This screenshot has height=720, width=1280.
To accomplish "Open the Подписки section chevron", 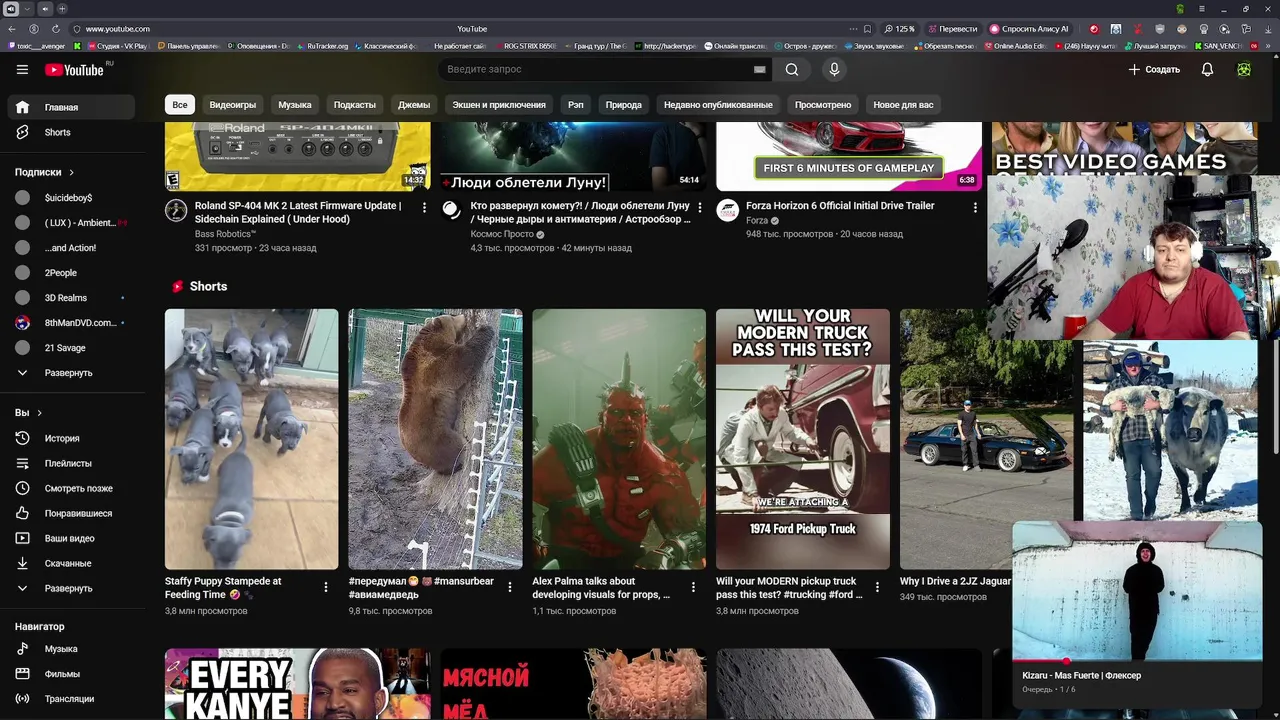I will (x=71, y=172).
